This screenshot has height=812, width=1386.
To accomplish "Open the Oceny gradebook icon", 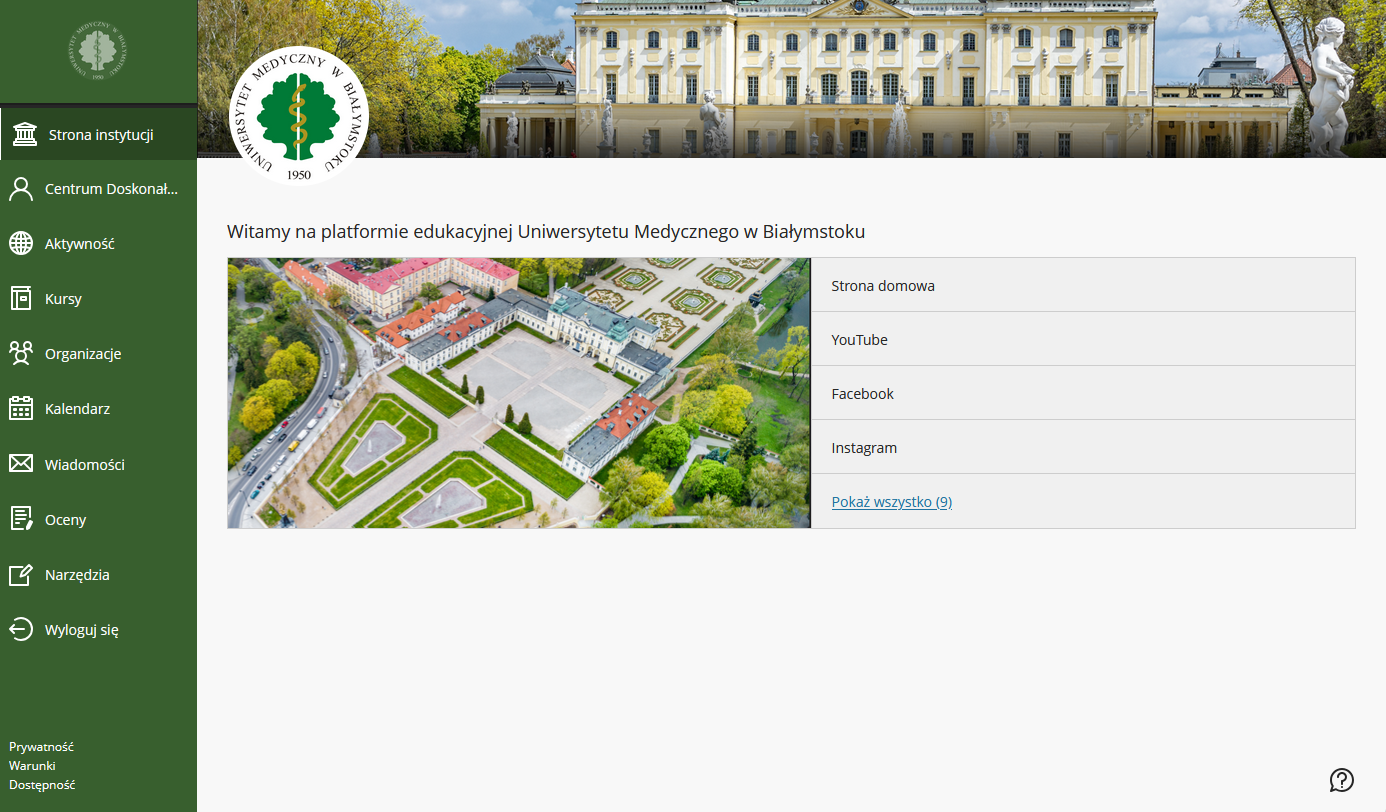I will (21, 519).
